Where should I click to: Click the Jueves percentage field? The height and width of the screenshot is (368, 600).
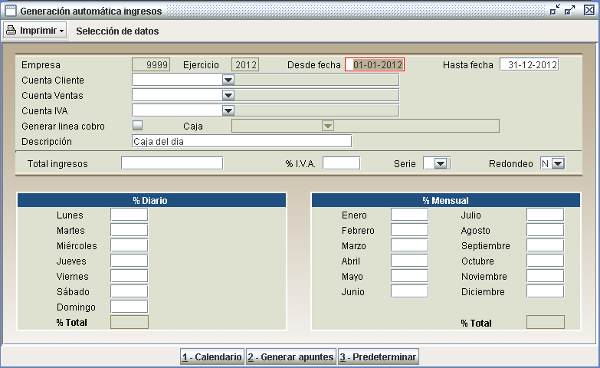point(129,261)
